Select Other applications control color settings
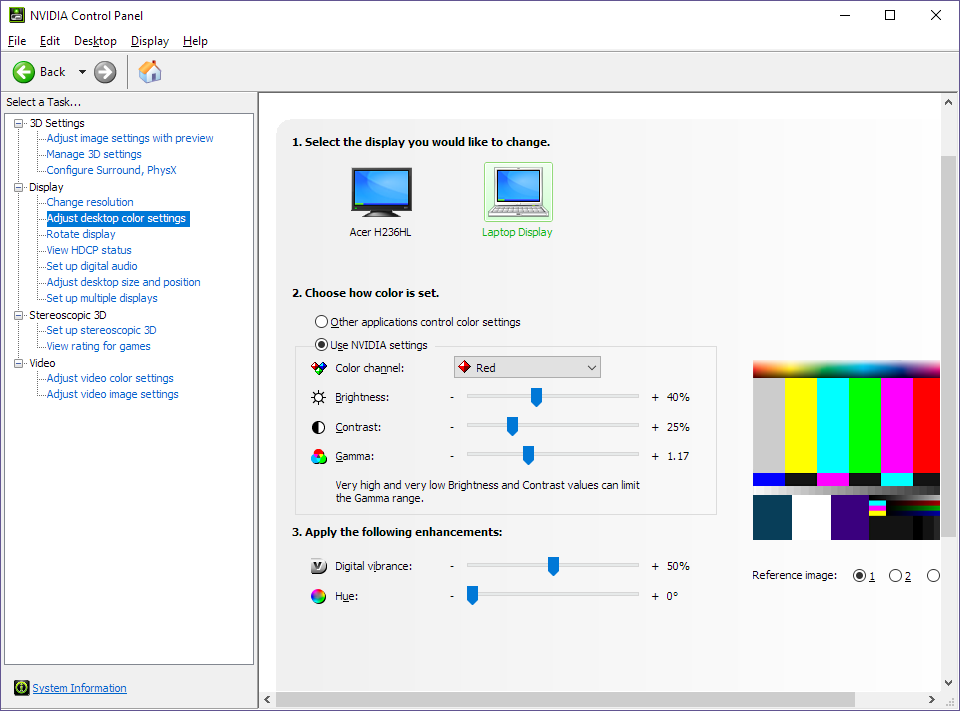 pos(321,322)
